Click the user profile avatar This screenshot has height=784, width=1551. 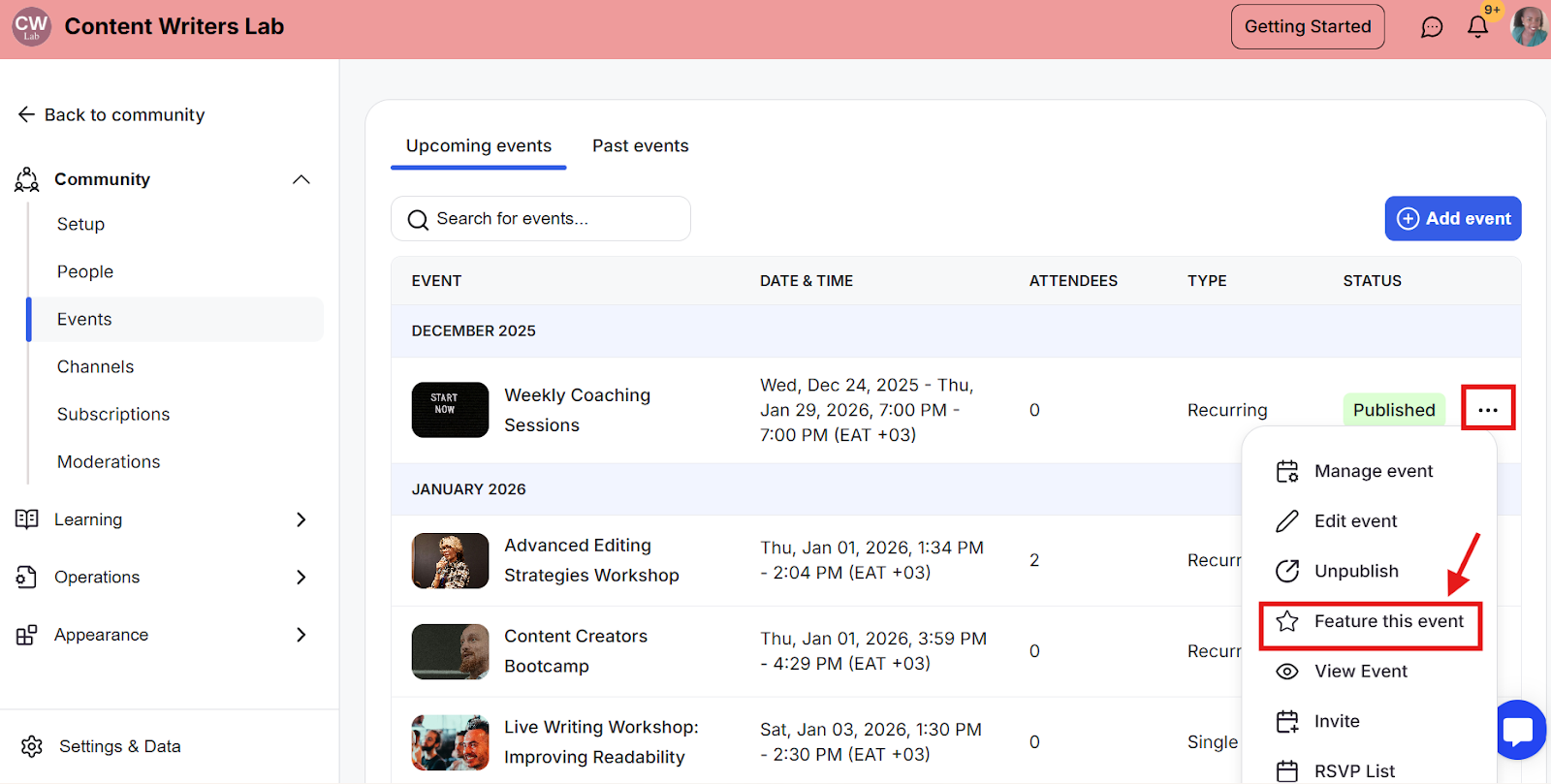click(x=1529, y=27)
